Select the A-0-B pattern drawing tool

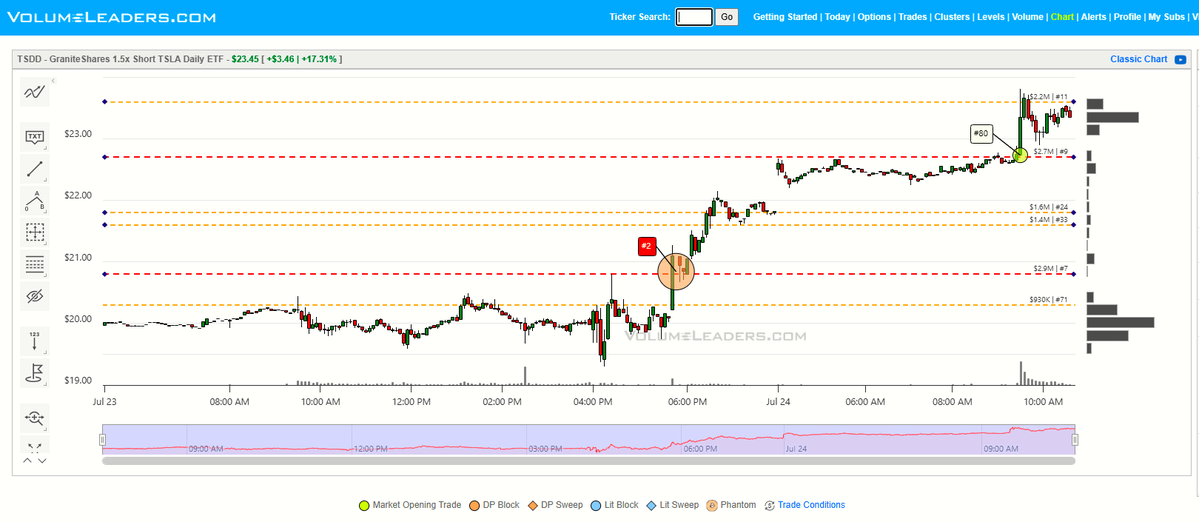click(x=34, y=201)
